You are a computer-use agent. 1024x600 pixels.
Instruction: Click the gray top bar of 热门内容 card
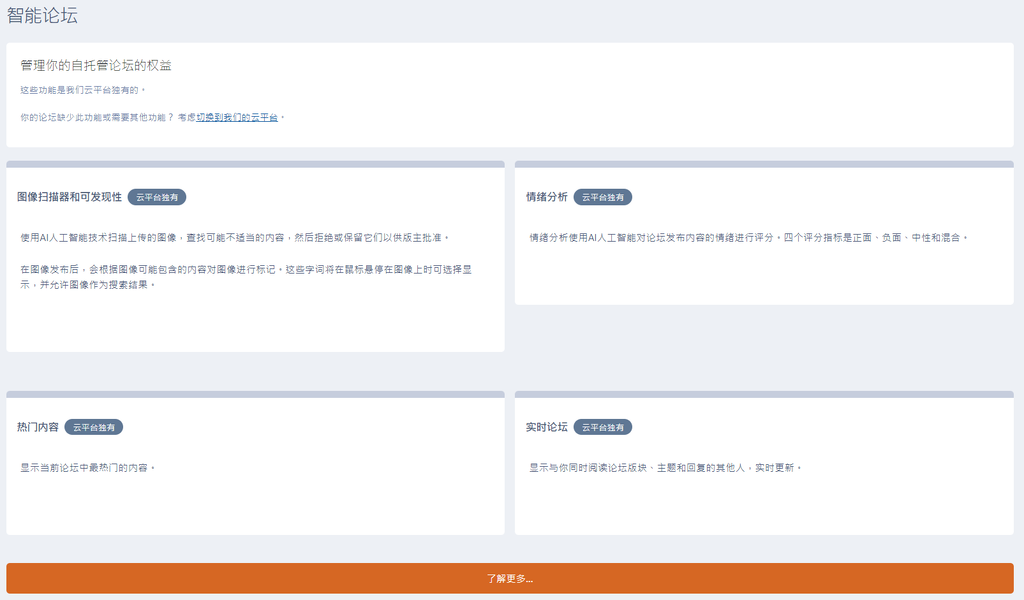pos(255,394)
